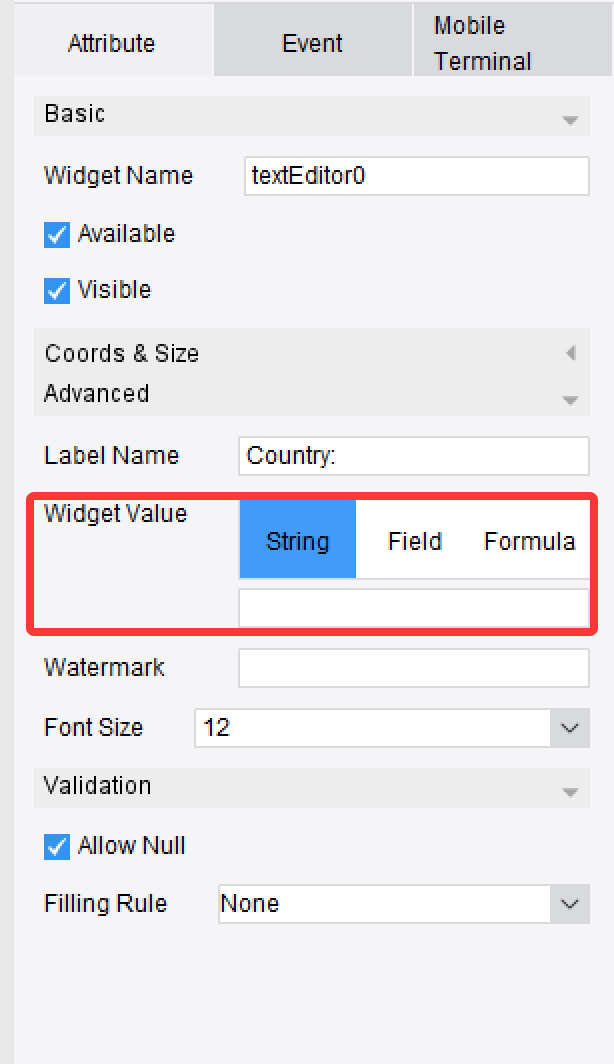Screen dimensions: 614x1064
Task: Click the Widget Name input showing textEditor0
Action: (413, 175)
